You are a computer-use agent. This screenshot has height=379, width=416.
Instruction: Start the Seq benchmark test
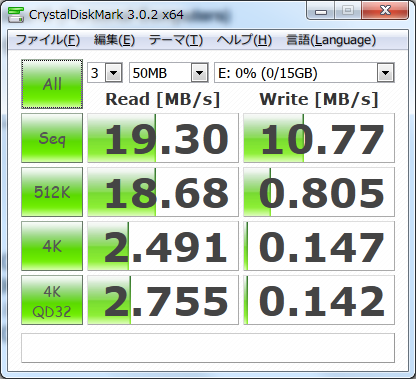coord(52,138)
